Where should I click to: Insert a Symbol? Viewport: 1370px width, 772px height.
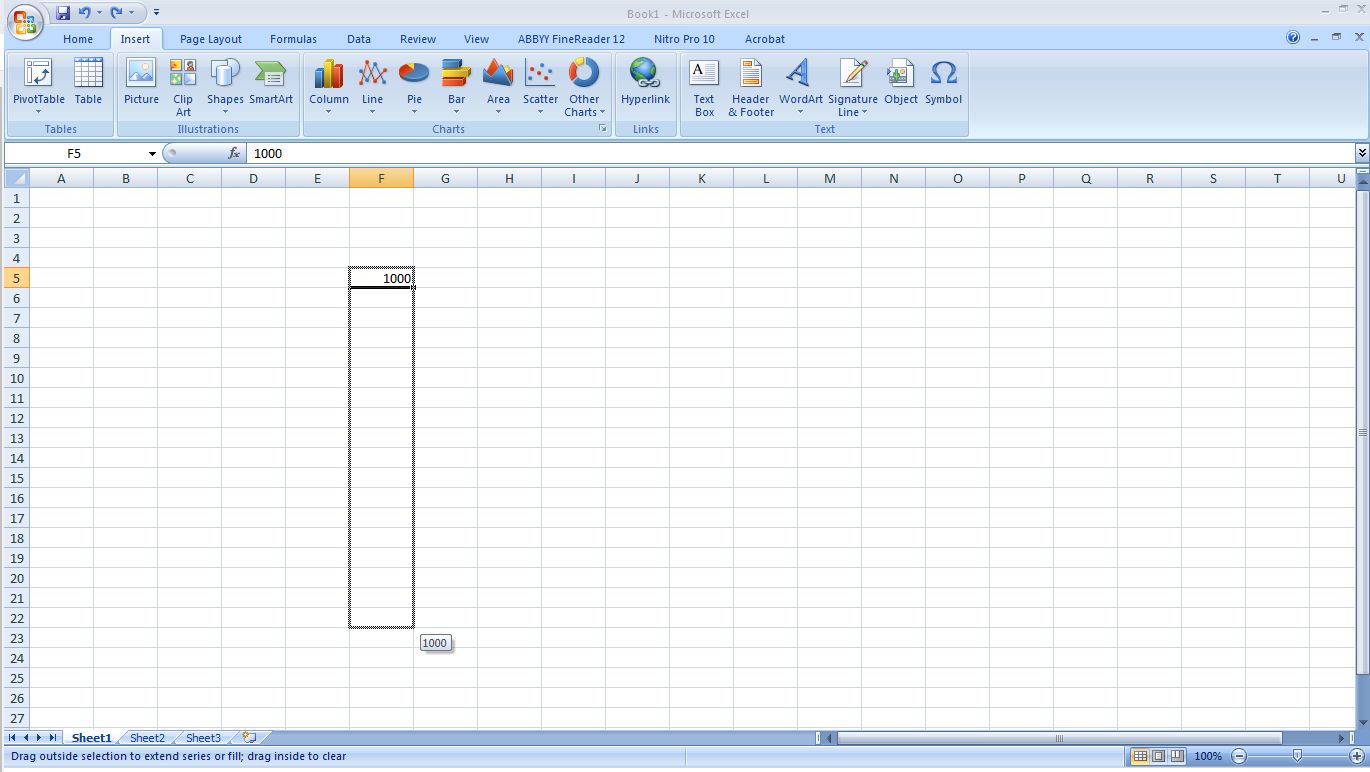[942, 85]
